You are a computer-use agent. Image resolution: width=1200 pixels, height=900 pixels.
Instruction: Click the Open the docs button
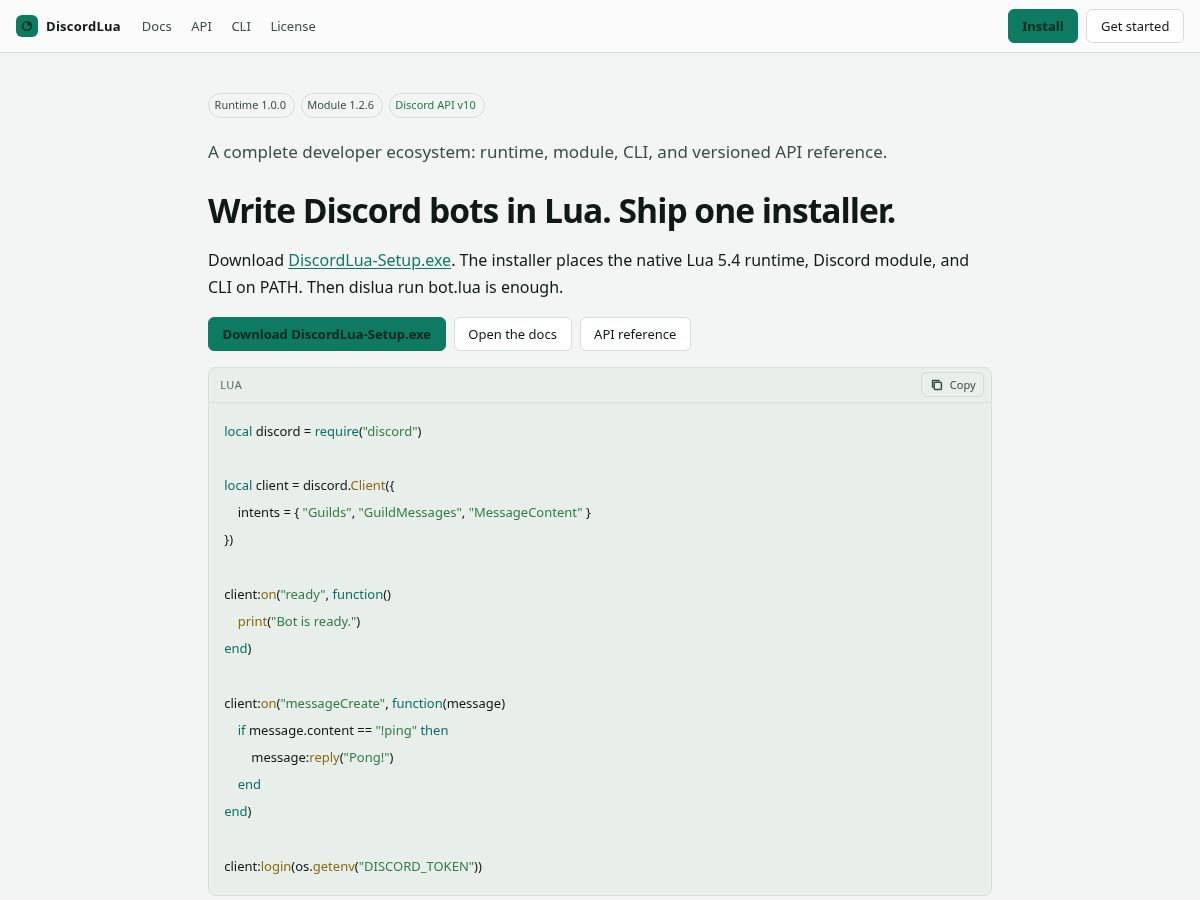[x=513, y=334]
